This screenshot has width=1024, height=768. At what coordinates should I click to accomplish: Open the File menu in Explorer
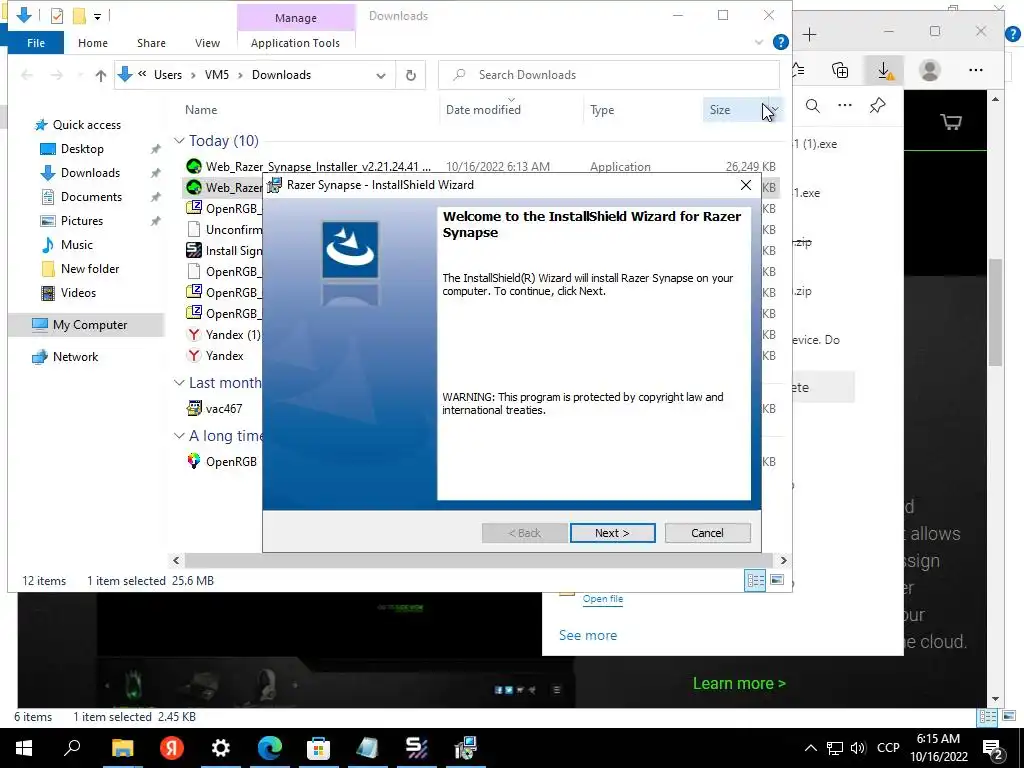(x=36, y=43)
